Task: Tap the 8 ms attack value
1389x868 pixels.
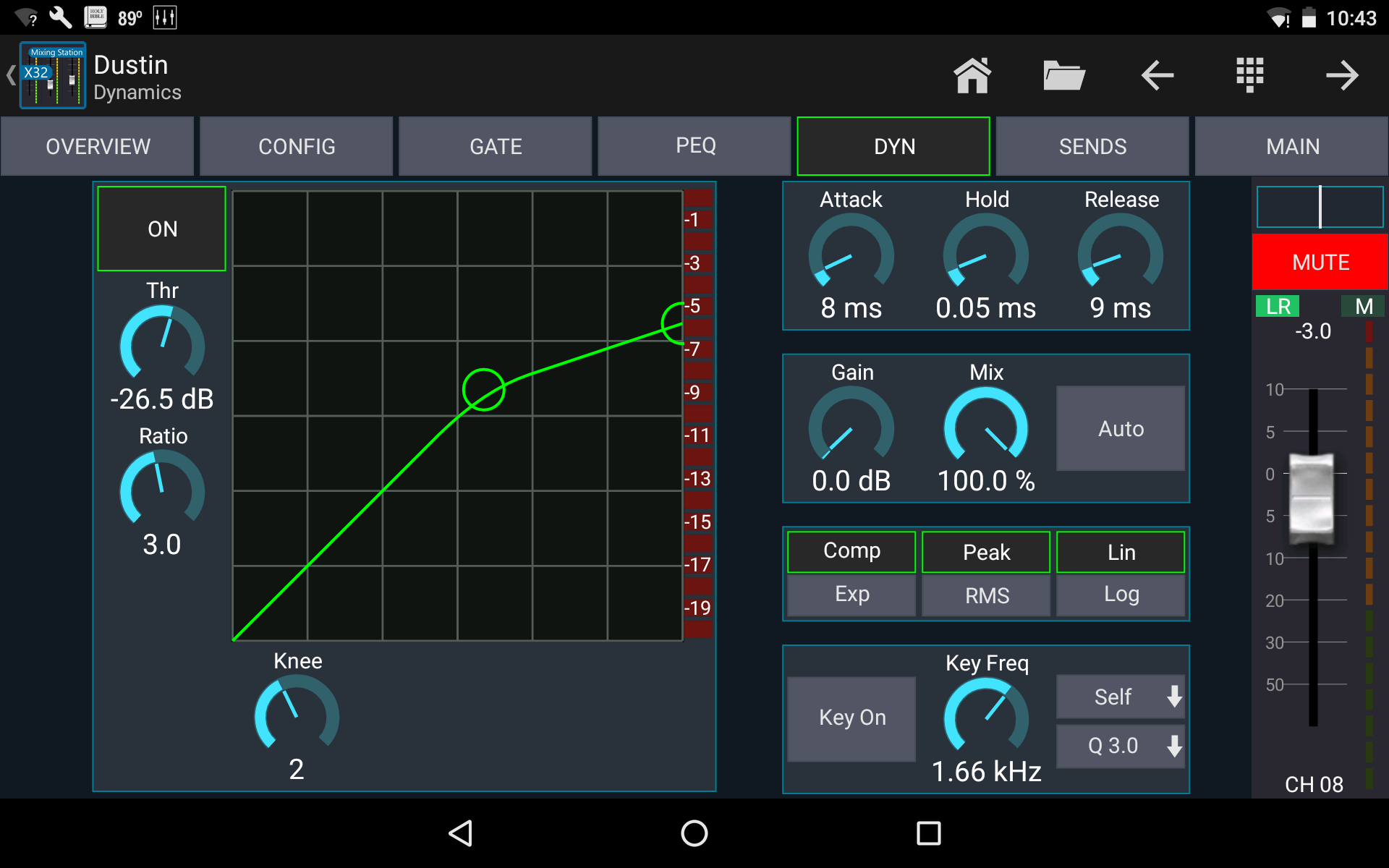Action: [851, 308]
